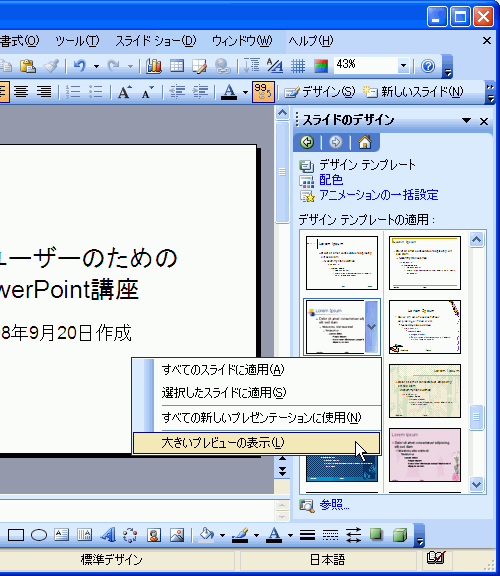Click the Decrease Font Size icon

pyautogui.click(x=148, y=91)
